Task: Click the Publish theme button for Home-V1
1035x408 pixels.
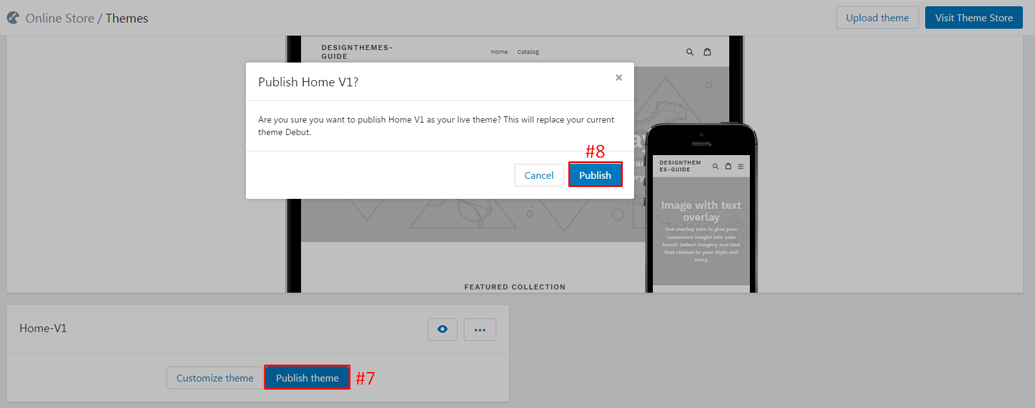Action: click(x=307, y=378)
